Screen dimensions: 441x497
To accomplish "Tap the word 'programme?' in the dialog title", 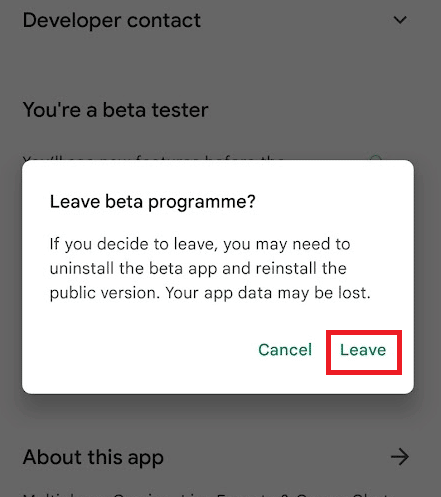I will [x=202, y=203].
